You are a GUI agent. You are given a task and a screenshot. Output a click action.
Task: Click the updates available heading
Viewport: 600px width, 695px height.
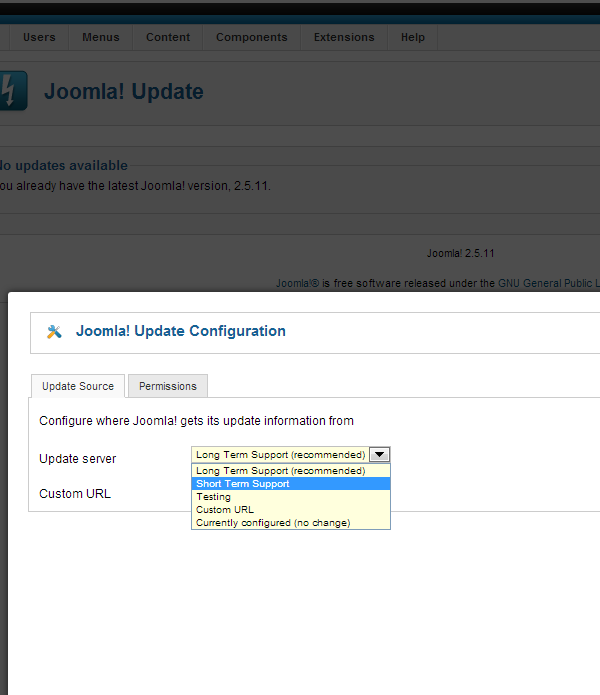(64, 165)
